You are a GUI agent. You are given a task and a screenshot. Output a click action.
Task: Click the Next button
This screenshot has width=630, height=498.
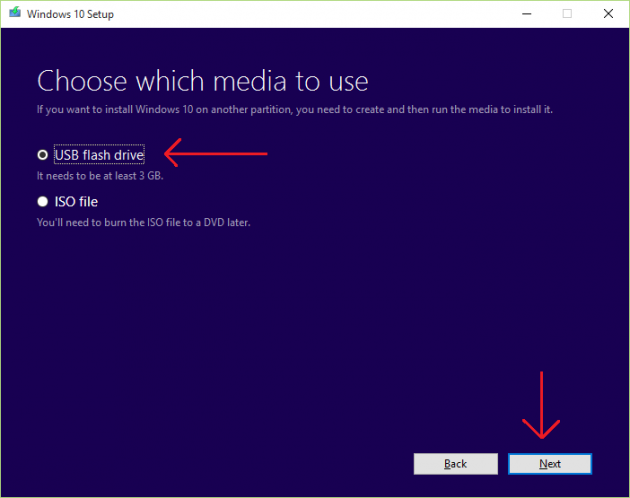click(x=550, y=464)
